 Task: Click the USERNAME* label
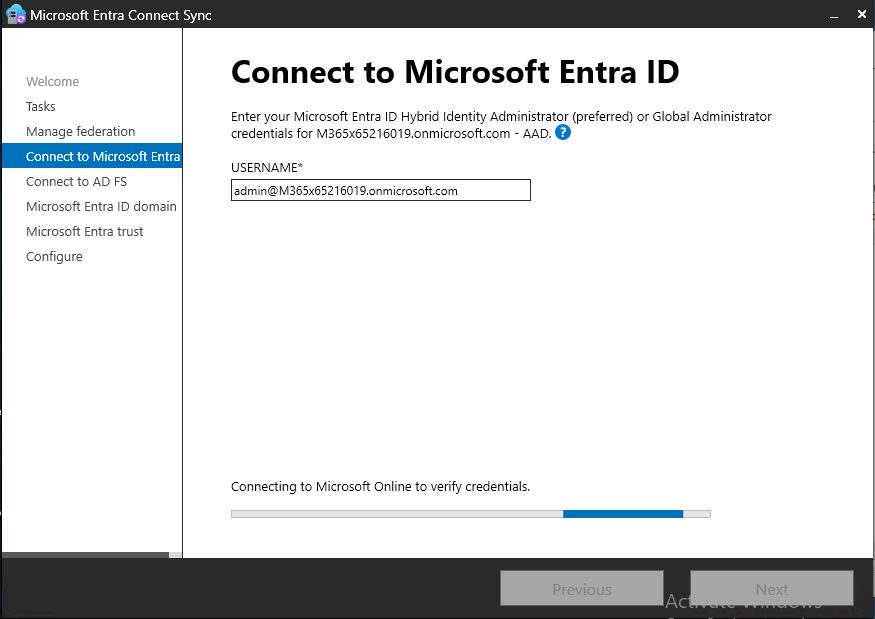point(267,167)
